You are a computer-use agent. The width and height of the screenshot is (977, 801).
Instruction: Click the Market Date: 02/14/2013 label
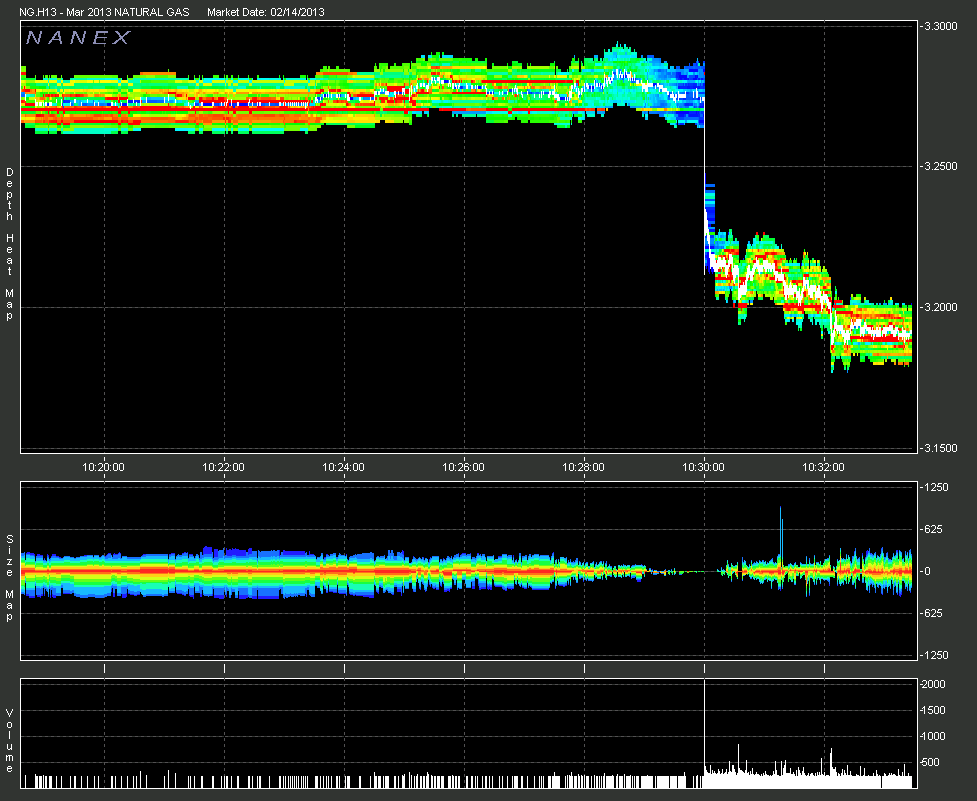[x=265, y=12]
